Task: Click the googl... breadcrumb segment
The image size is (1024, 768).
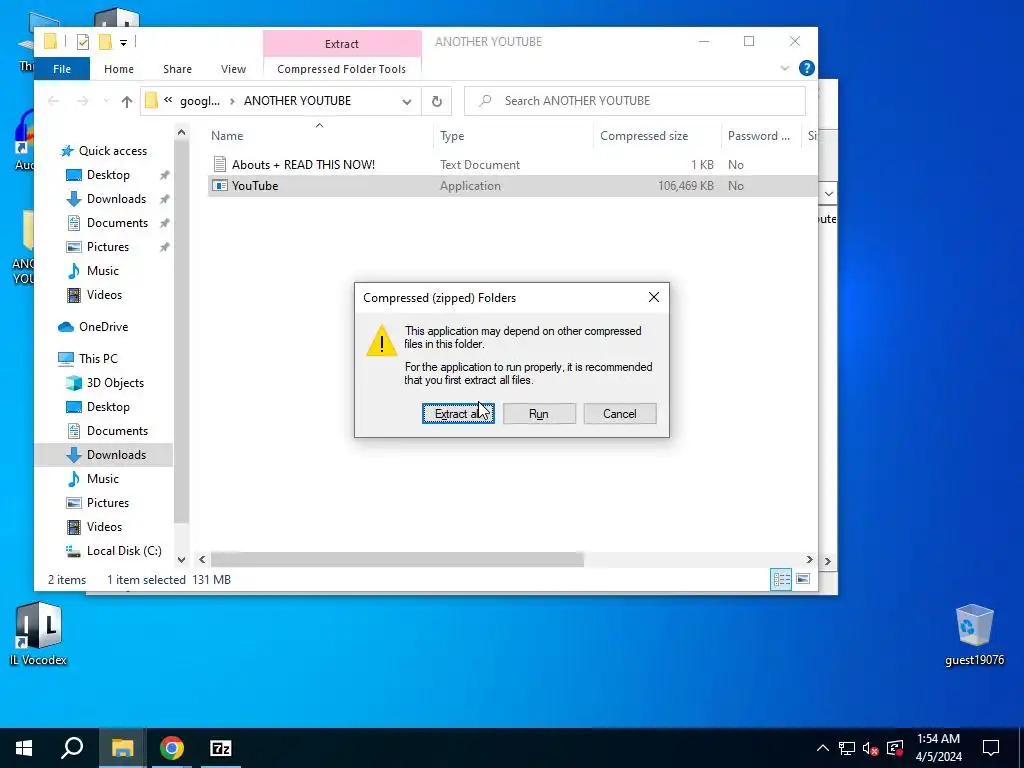Action: [200, 101]
